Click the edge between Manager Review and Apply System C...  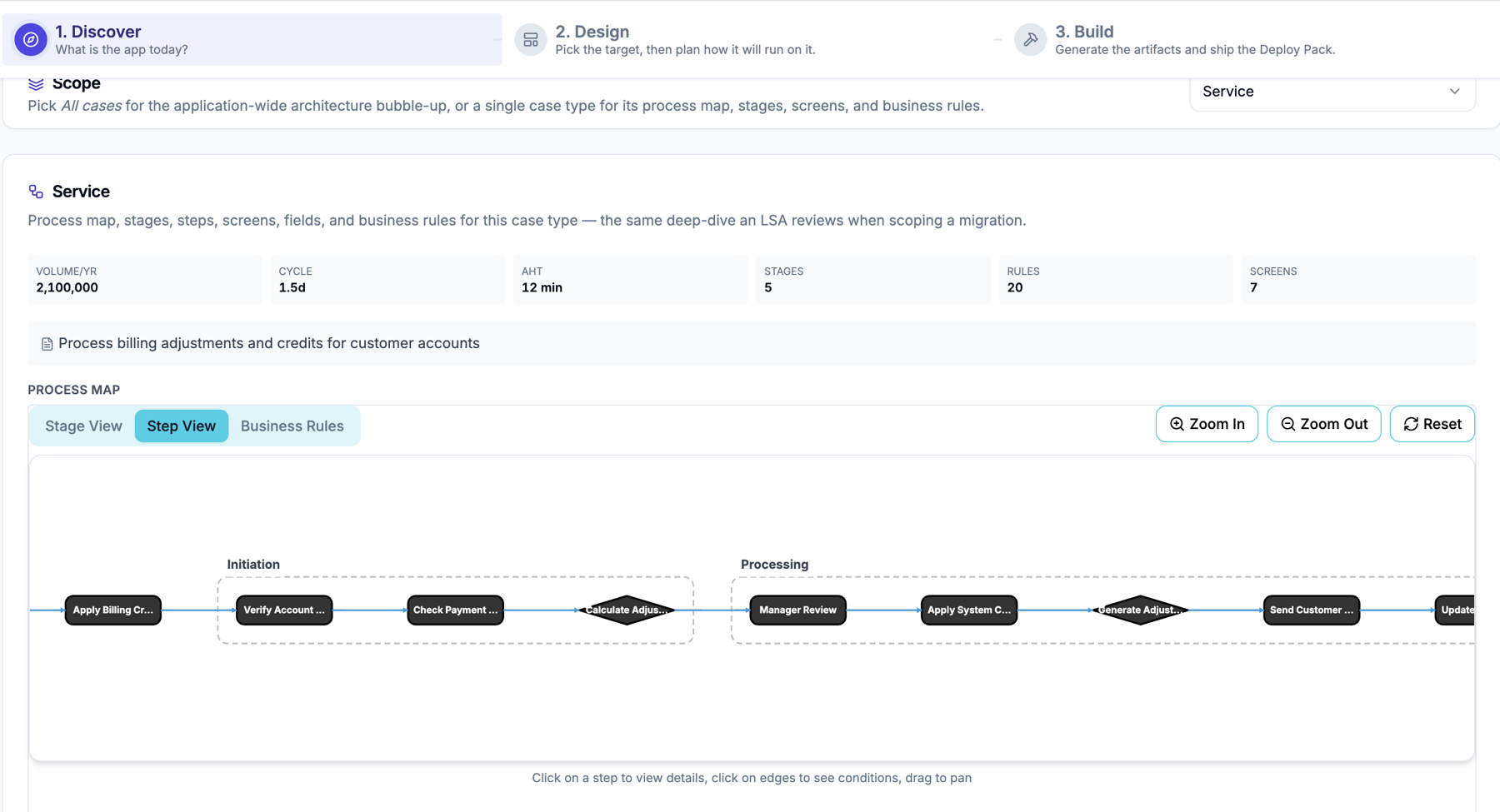click(883, 610)
